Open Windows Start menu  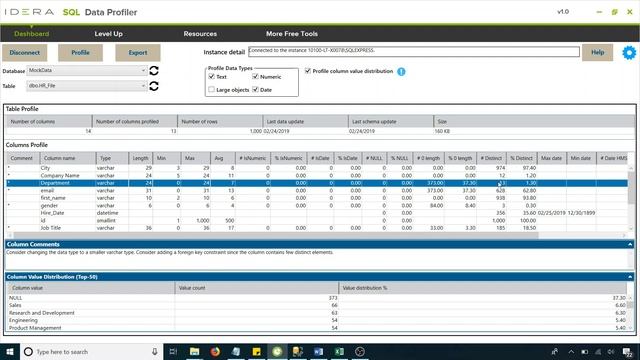point(10,351)
